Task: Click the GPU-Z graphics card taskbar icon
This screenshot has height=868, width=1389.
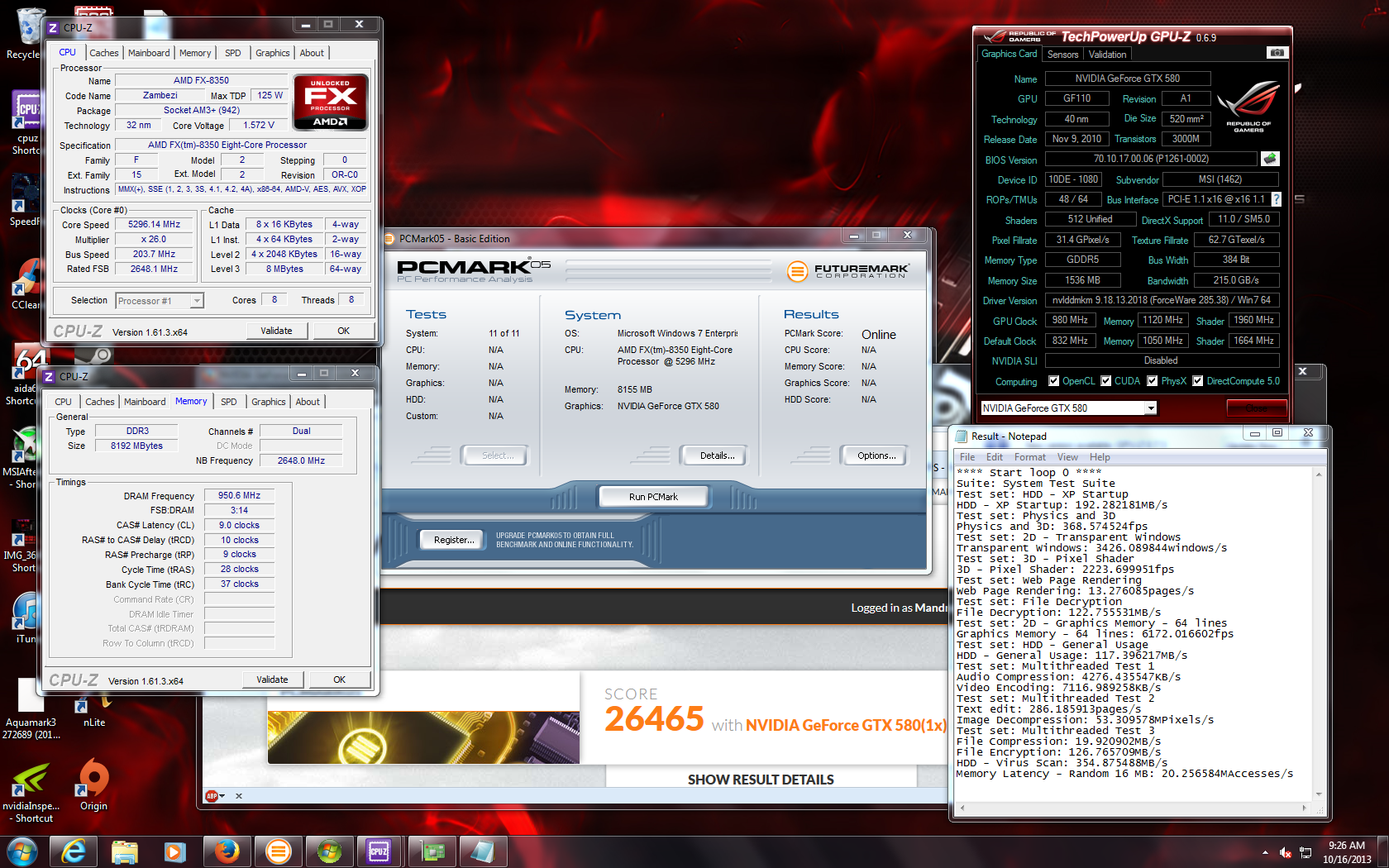Action: click(x=432, y=851)
